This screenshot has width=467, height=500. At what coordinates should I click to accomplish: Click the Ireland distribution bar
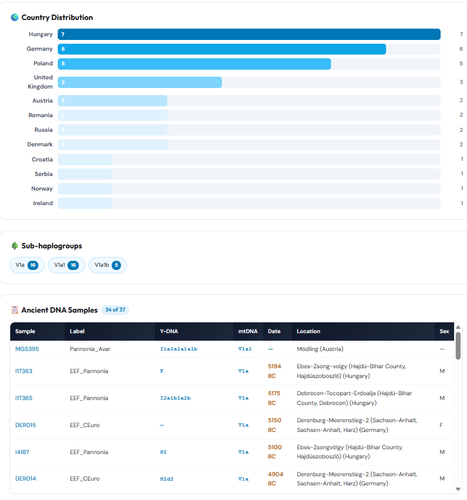[x=85, y=203]
